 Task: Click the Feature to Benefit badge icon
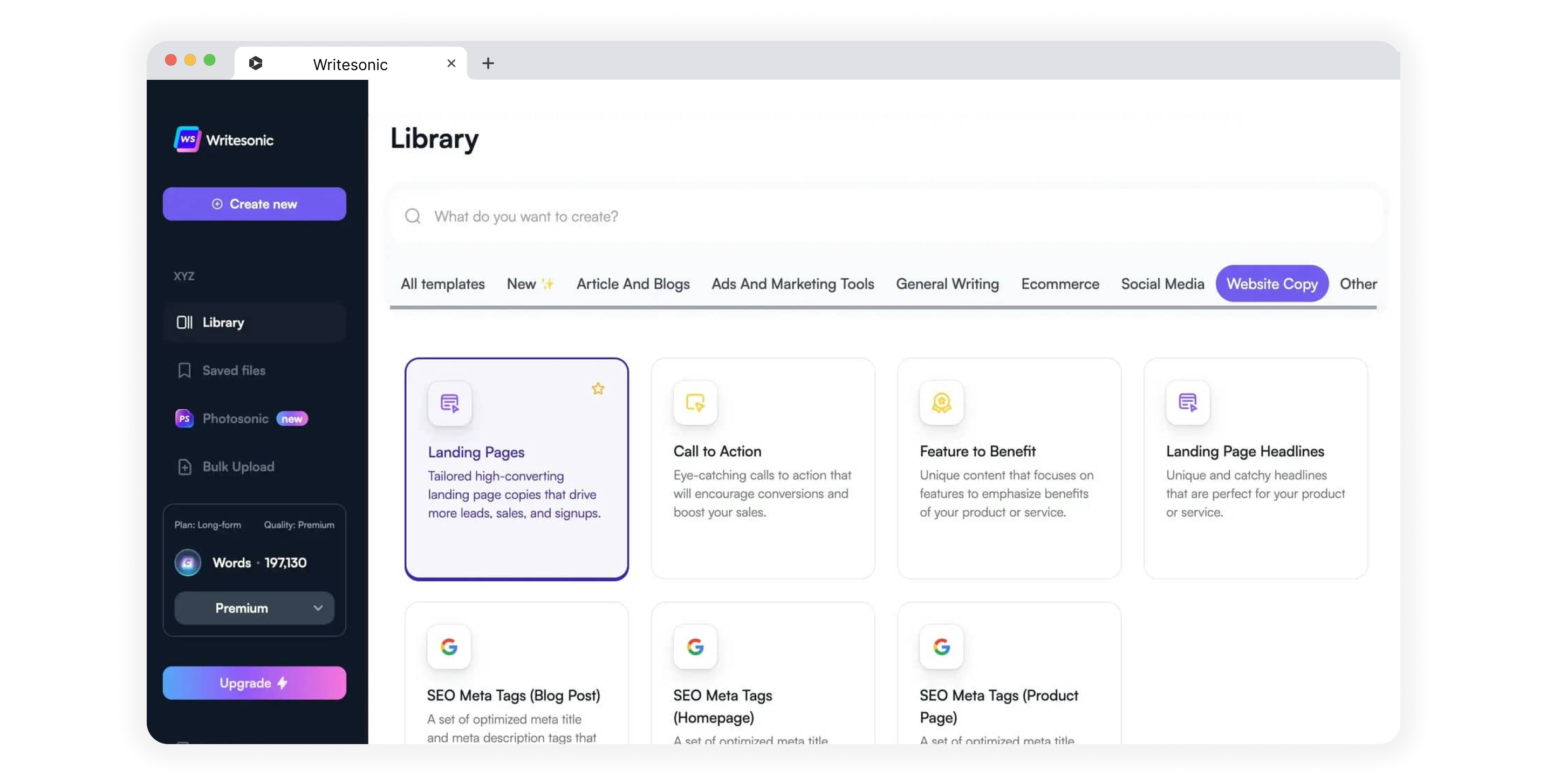point(941,402)
